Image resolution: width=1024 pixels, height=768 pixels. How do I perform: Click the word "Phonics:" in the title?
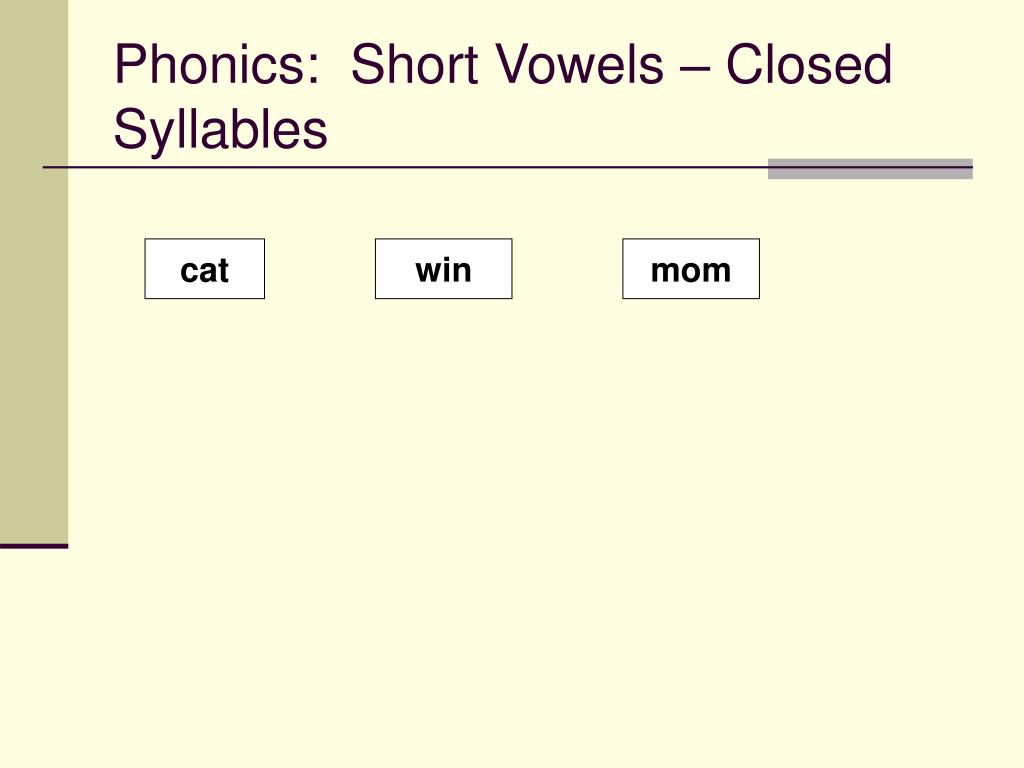point(218,64)
